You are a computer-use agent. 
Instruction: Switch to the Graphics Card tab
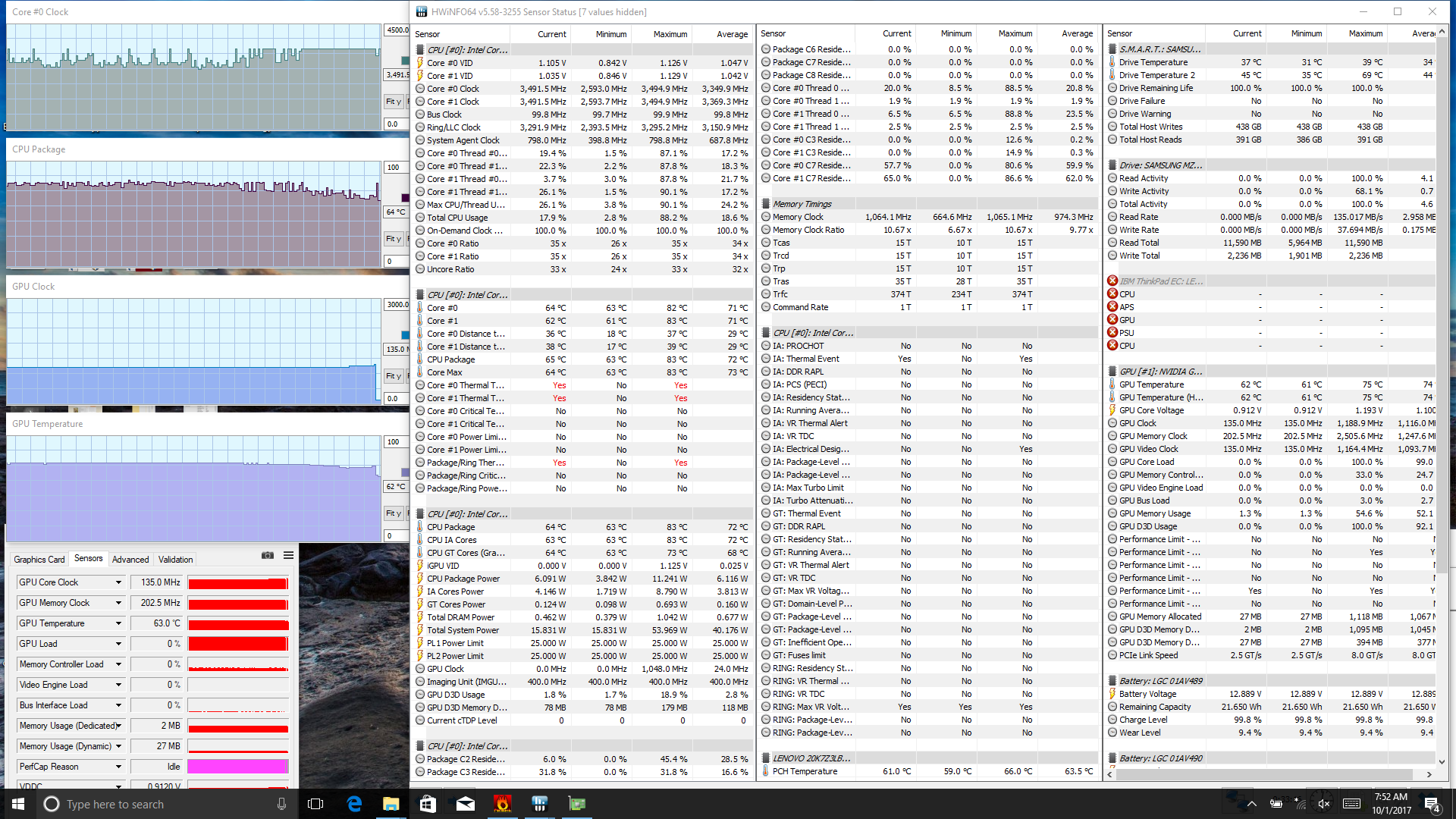point(39,560)
